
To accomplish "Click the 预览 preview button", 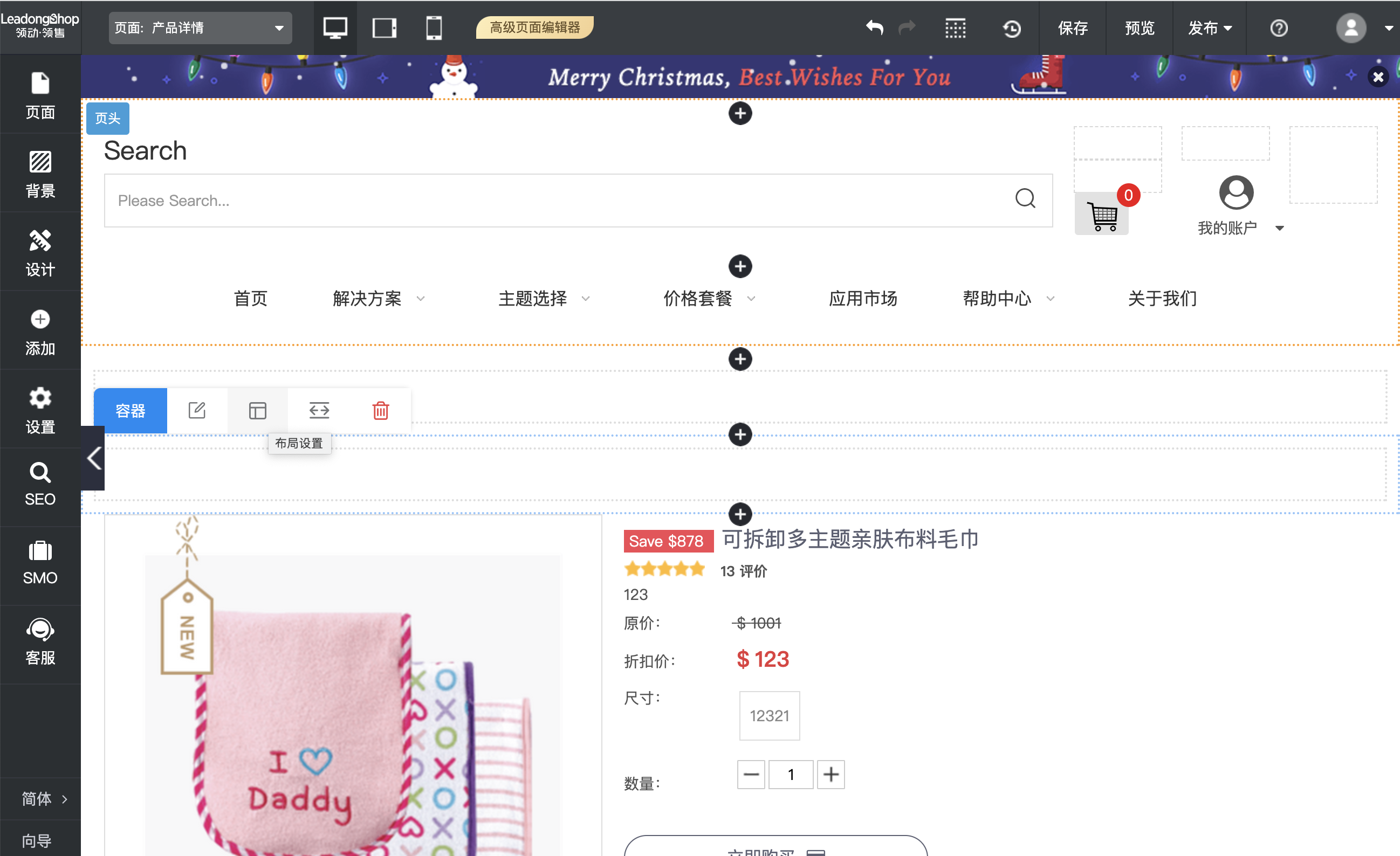I will [1139, 28].
